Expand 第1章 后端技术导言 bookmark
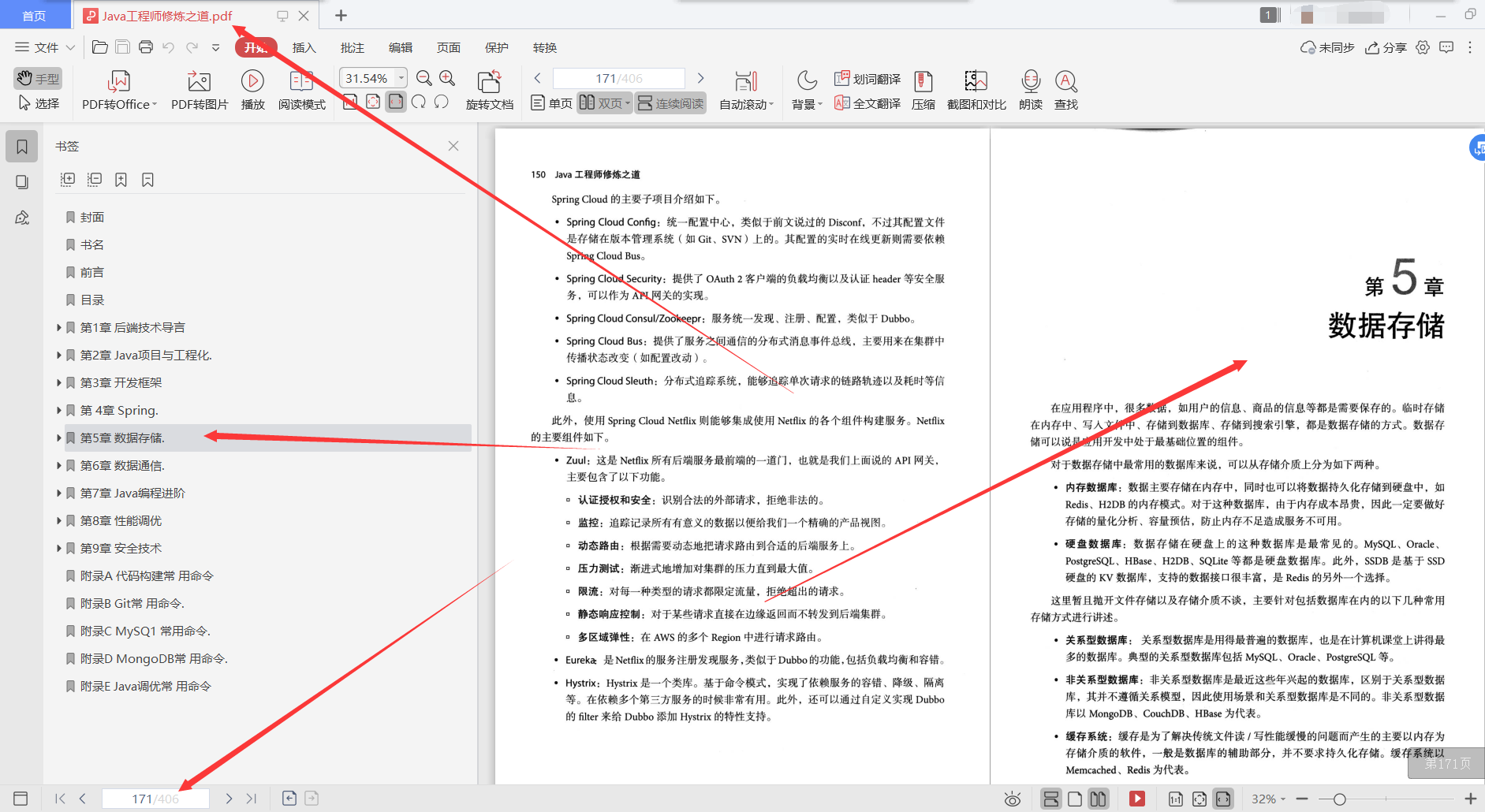The width and height of the screenshot is (1485, 812). point(58,327)
